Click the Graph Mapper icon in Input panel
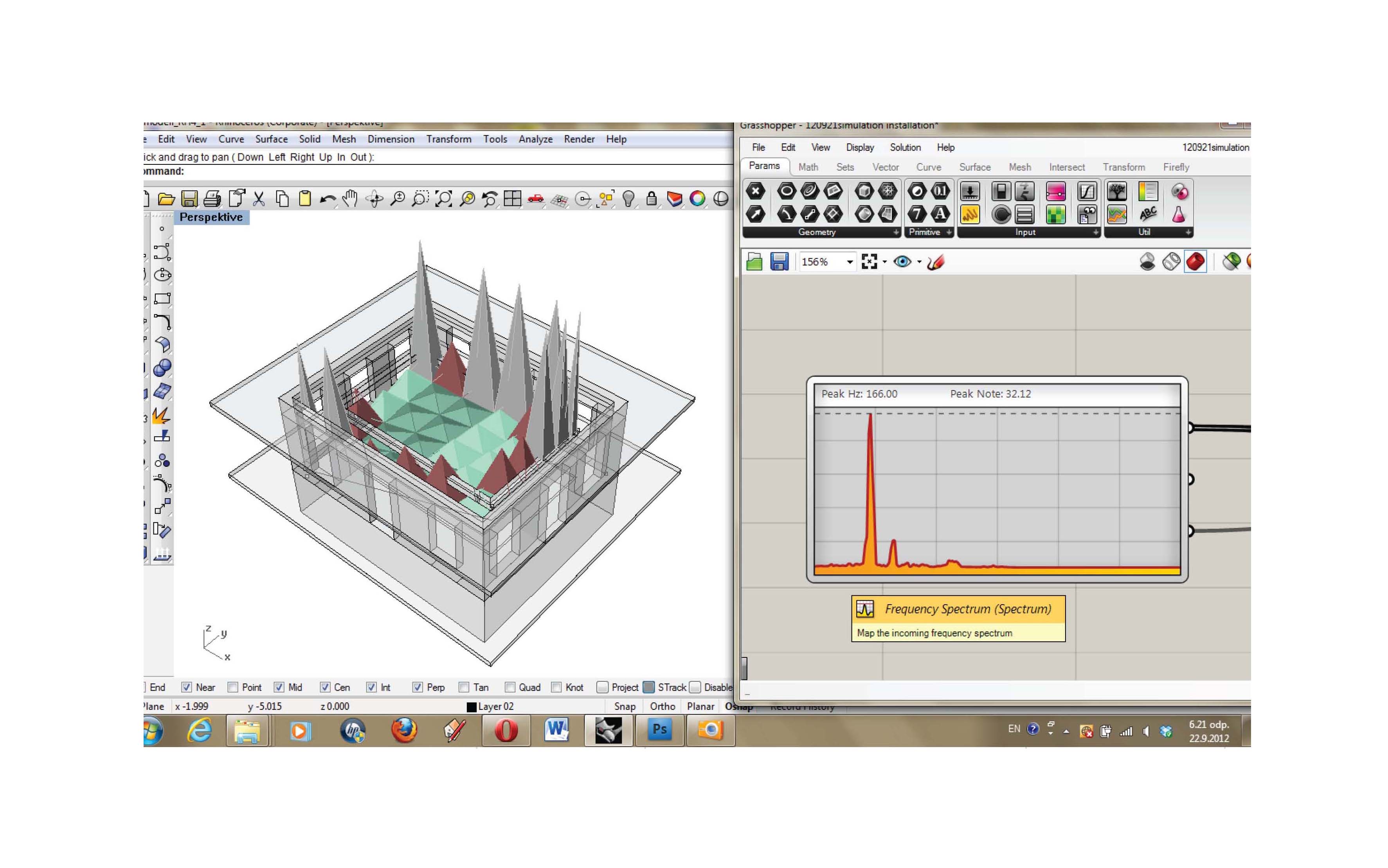 pos(1087,191)
